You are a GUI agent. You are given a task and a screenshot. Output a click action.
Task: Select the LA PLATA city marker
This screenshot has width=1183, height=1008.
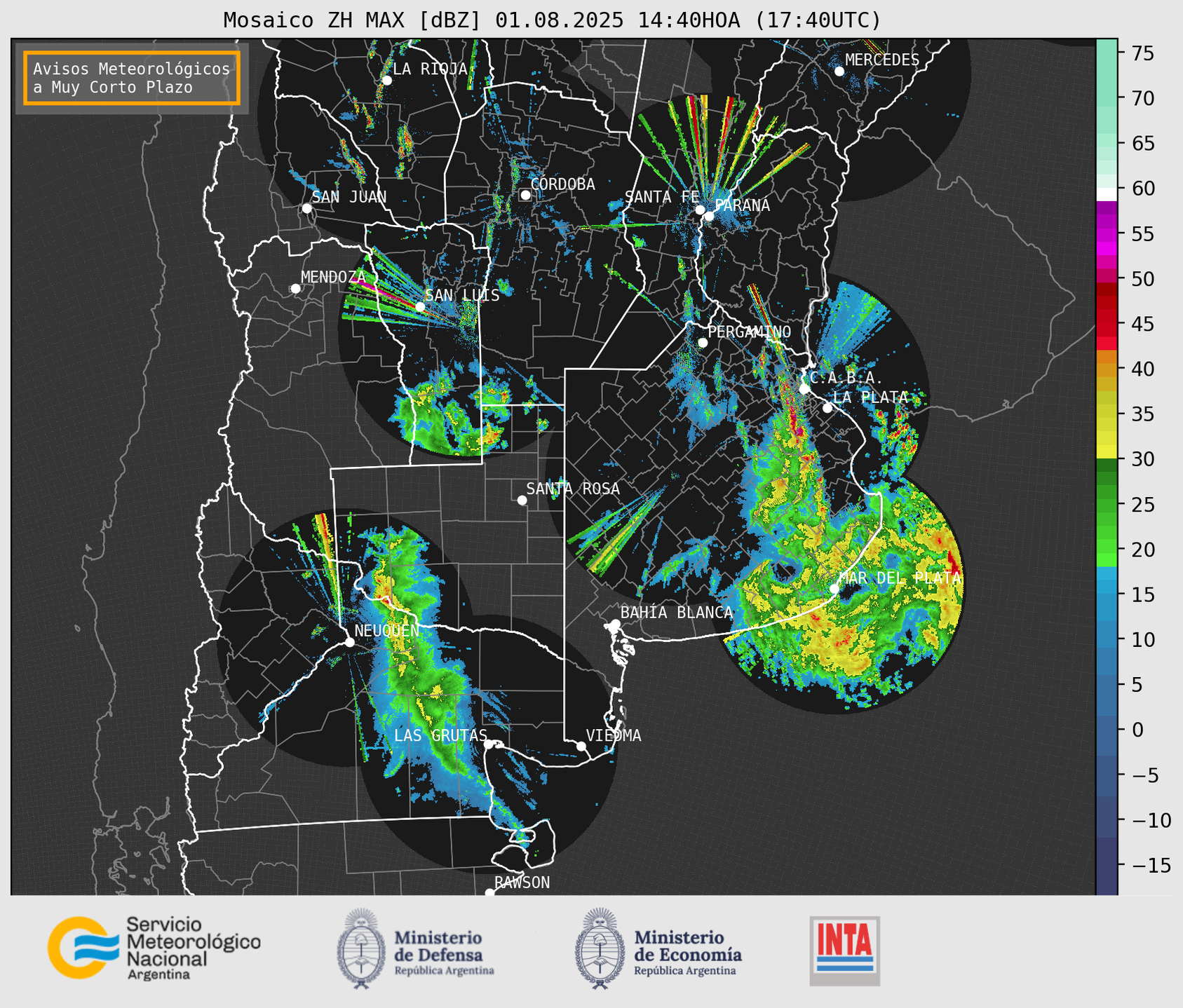[x=827, y=408]
